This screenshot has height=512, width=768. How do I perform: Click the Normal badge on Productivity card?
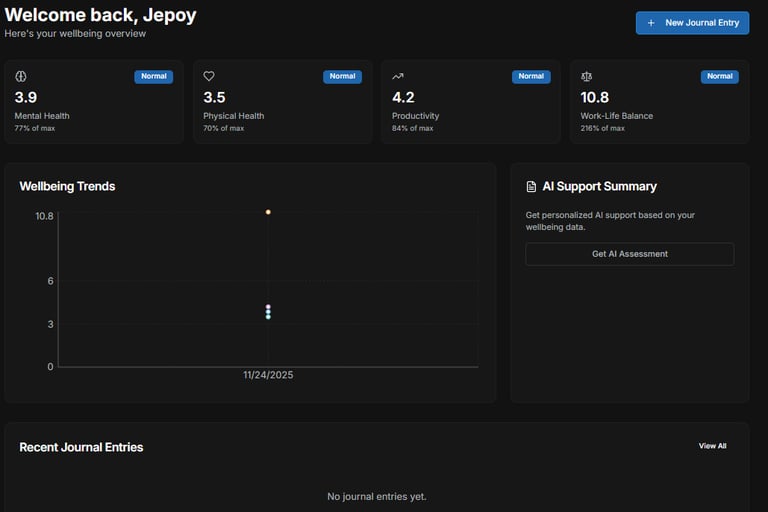coord(531,76)
